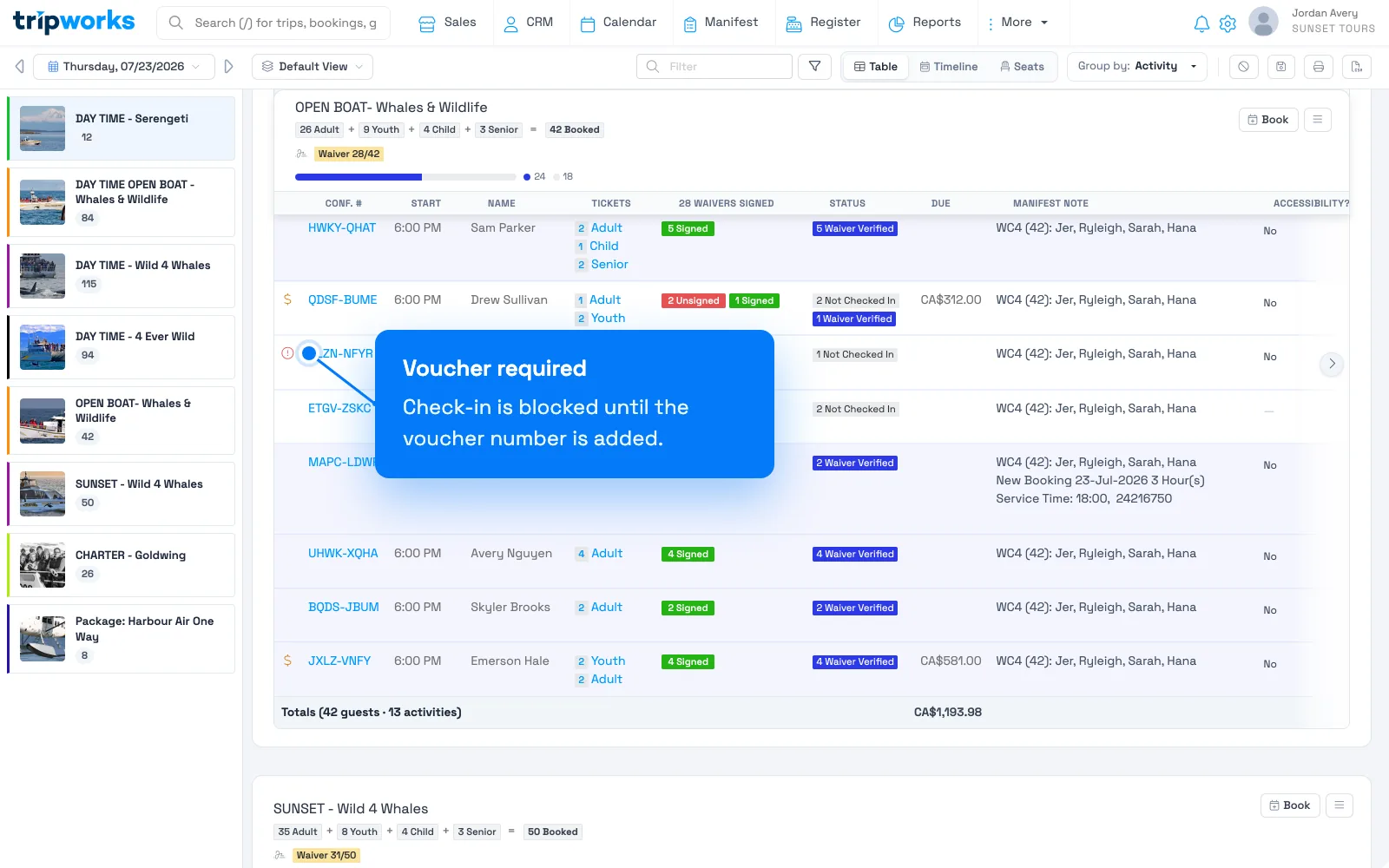
Task: Open the notifications bell
Action: coord(1201,23)
